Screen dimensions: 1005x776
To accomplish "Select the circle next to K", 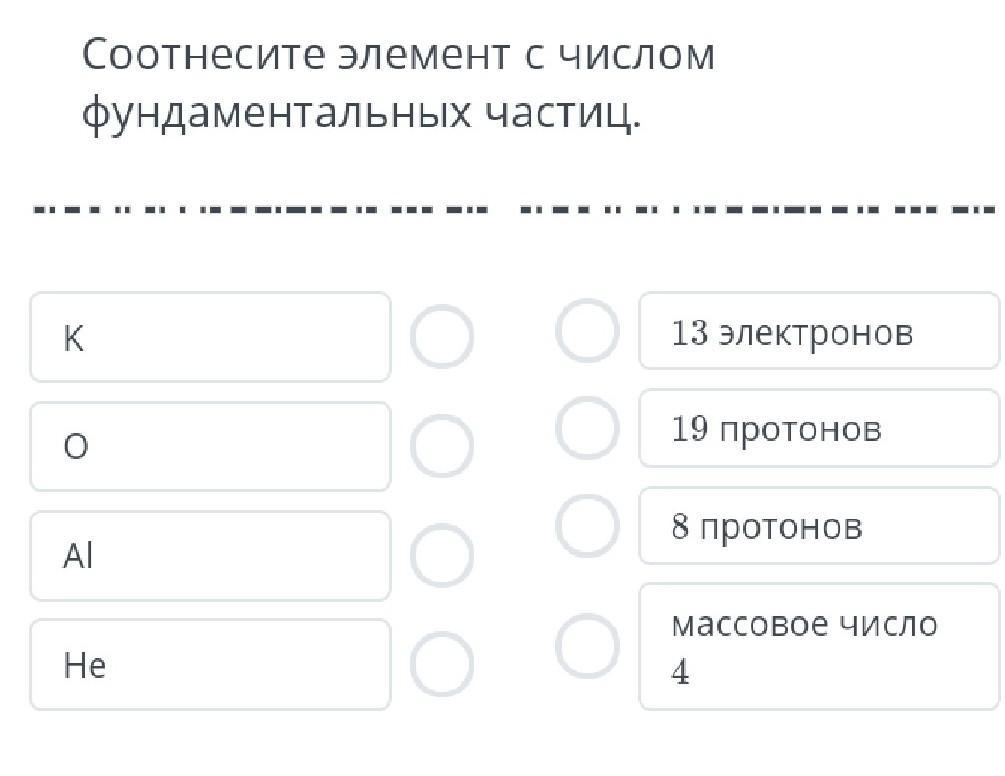I will pos(441,337).
